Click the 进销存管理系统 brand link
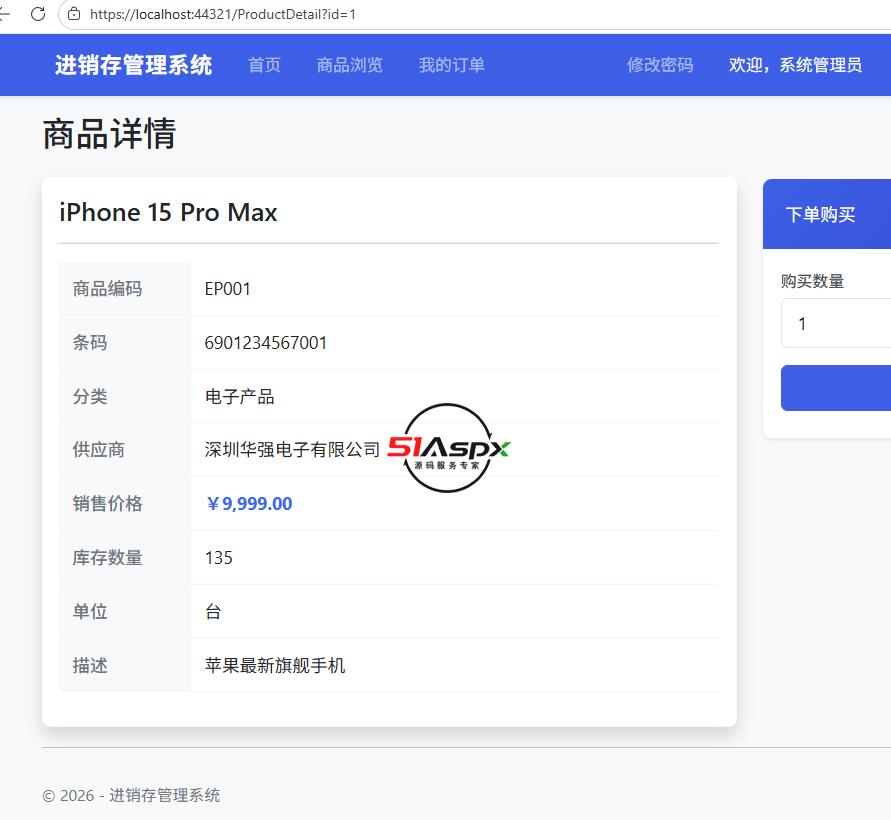 tap(134, 65)
